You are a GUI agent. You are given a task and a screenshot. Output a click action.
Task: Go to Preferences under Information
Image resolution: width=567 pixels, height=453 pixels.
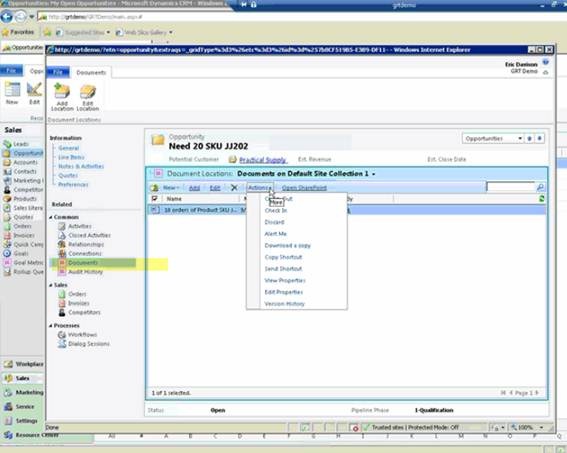[73, 184]
